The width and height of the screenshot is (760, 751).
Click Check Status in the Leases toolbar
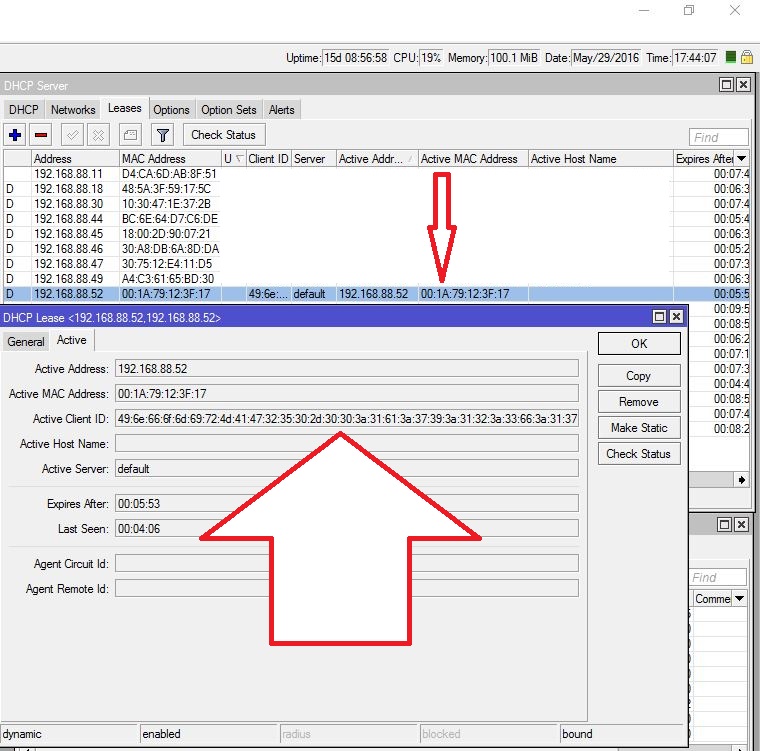point(223,135)
